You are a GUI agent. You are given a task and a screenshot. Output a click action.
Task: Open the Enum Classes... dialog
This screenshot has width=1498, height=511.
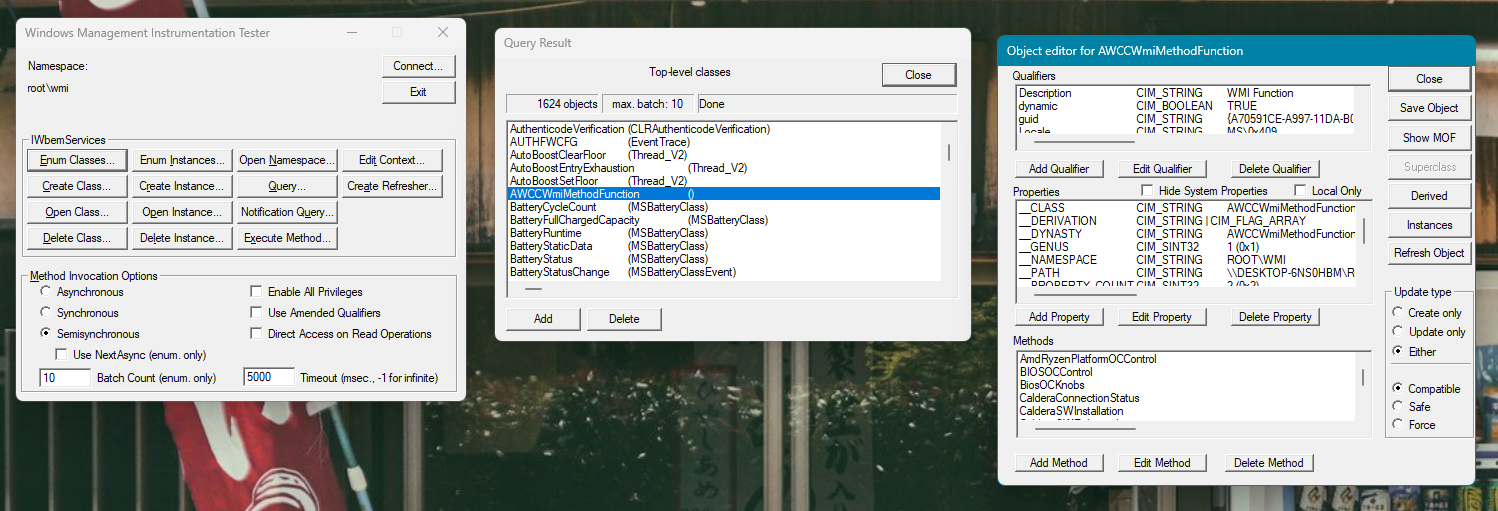pyautogui.click(x=78, y=160)
